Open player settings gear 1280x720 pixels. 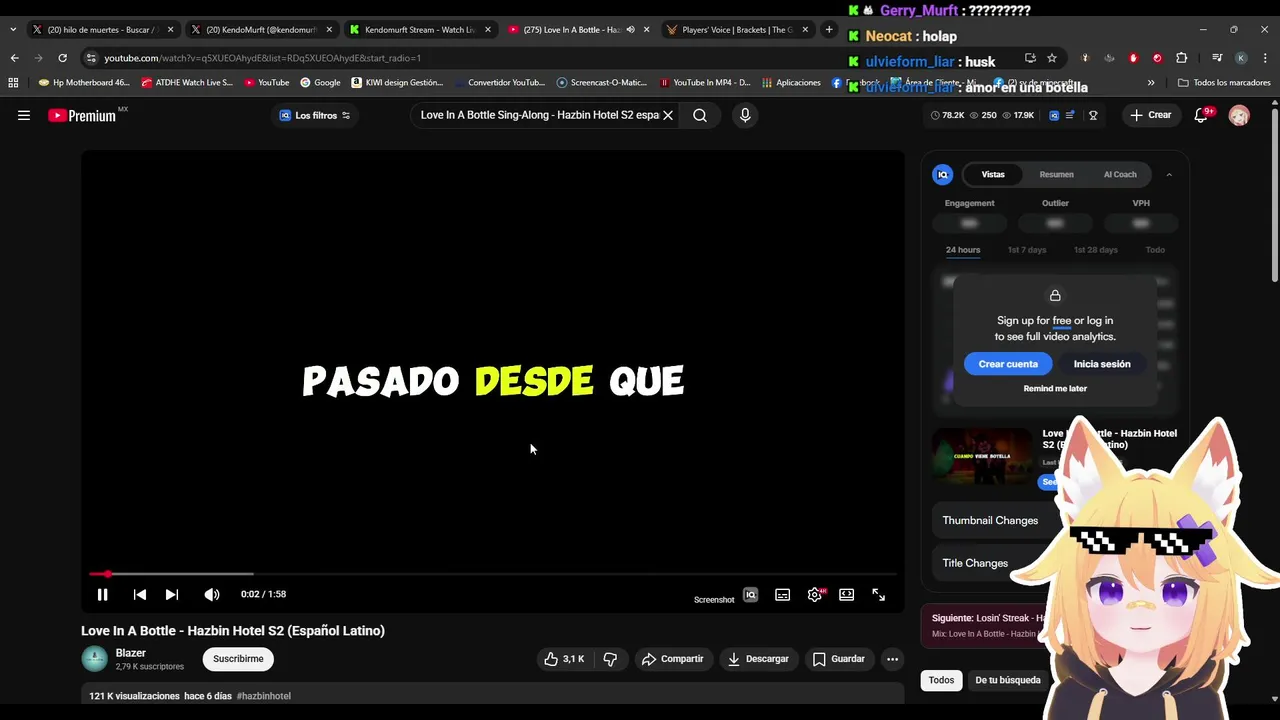tap(815, 594)
